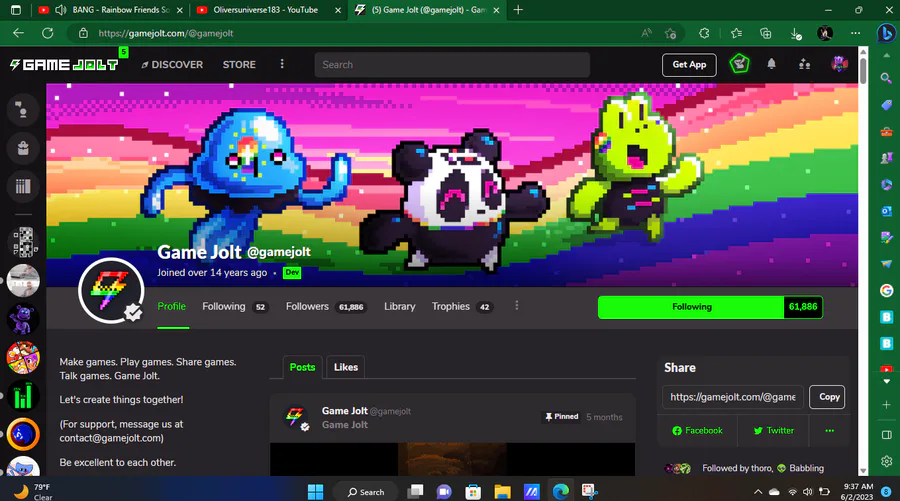Image resolution: width=900 pixels, height=501 pixels.
Task: Focus the Game Jolt search field
Action: 452,64
